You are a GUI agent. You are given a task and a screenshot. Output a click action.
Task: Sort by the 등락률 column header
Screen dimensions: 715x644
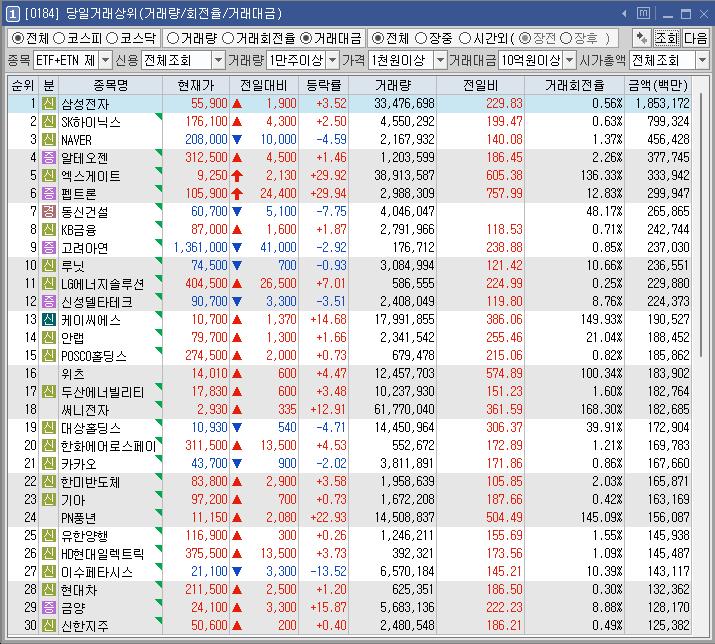323,85
